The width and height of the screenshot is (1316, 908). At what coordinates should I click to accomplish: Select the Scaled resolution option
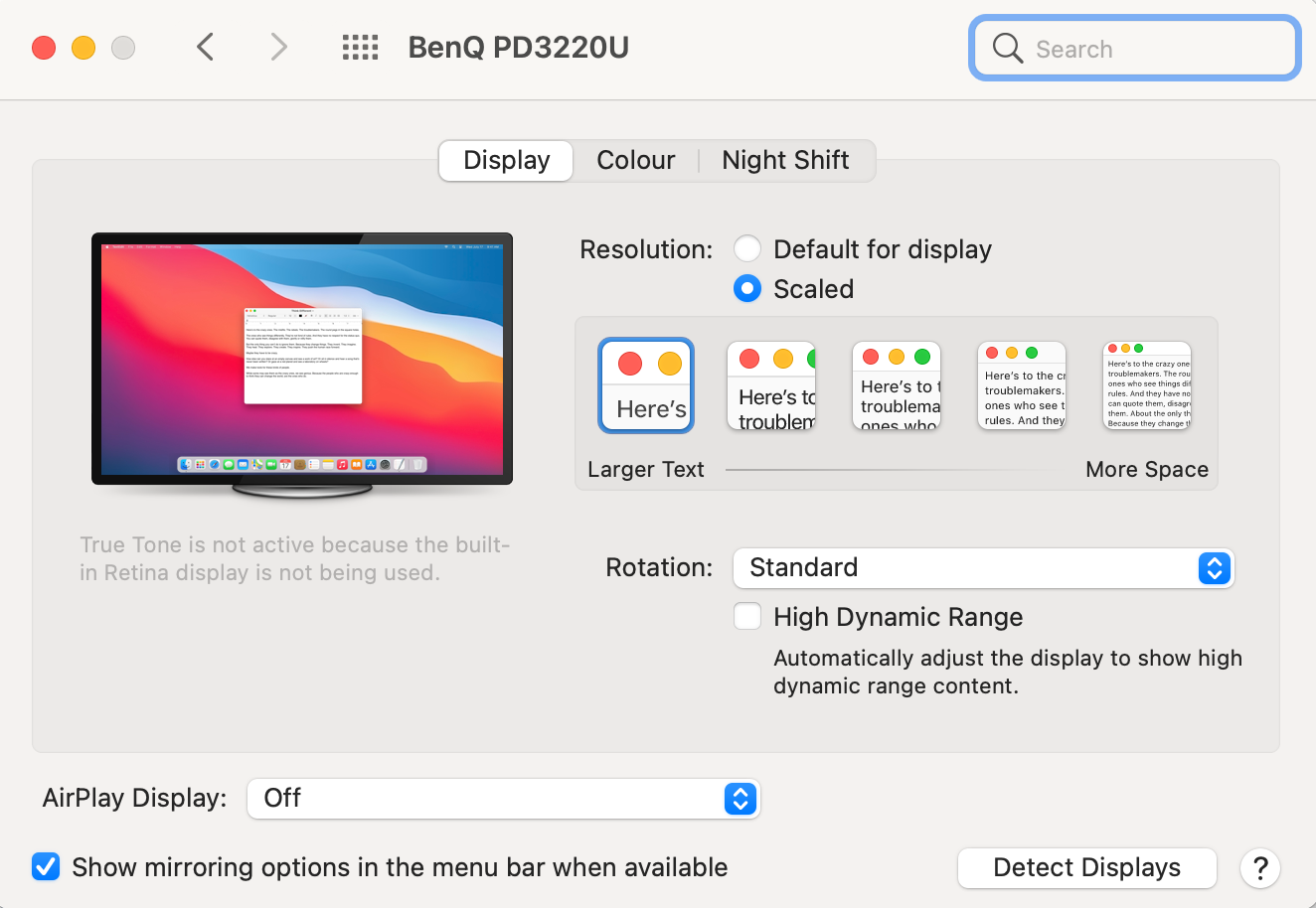747,288
